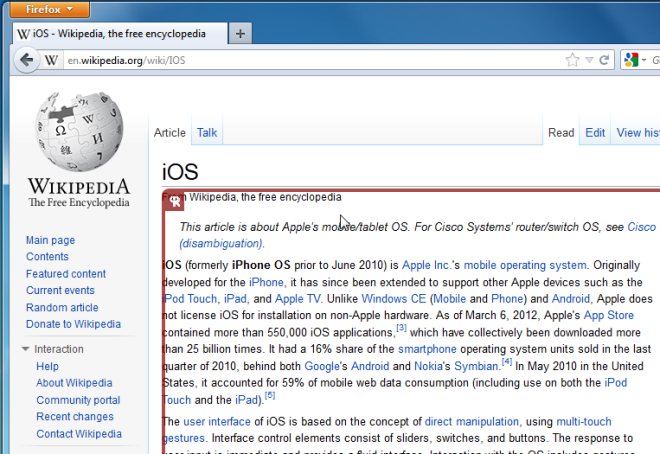This screenshot has height=454, width=660.
Task: Click the Wikipedia site identity favicon
Action: [x=51, y=60]
